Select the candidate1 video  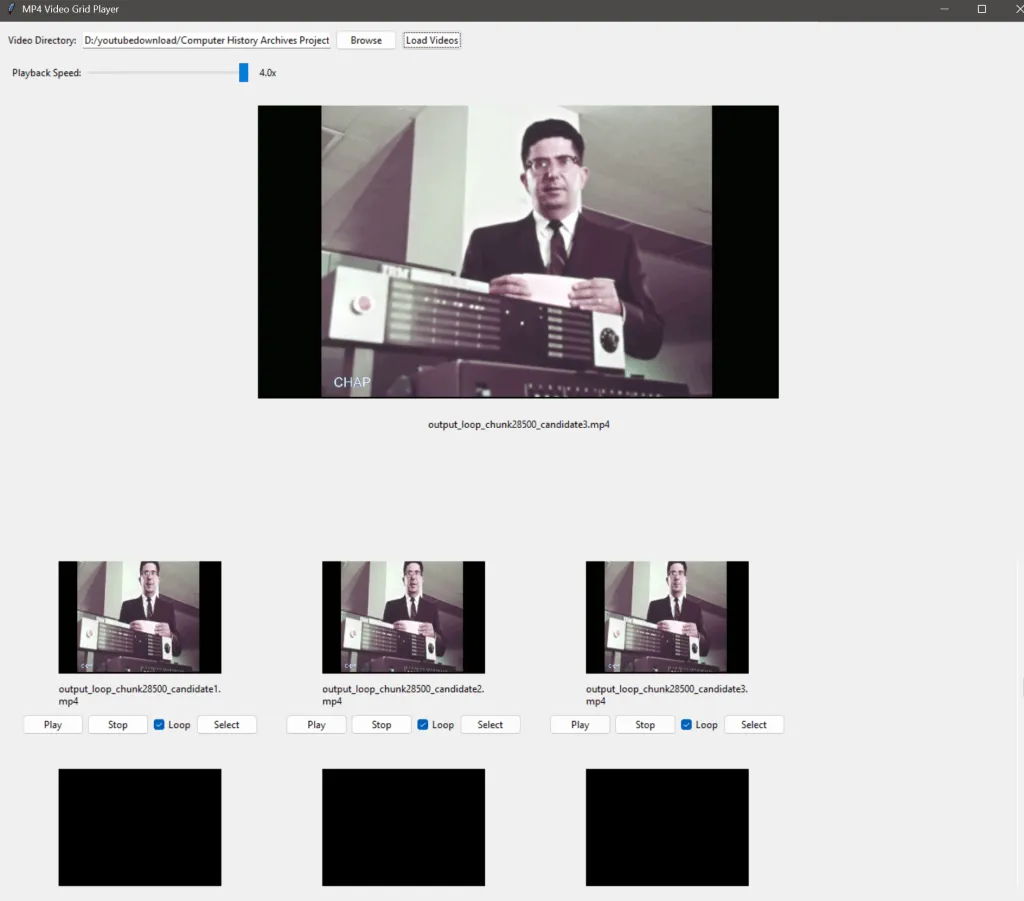click(227, 725)
